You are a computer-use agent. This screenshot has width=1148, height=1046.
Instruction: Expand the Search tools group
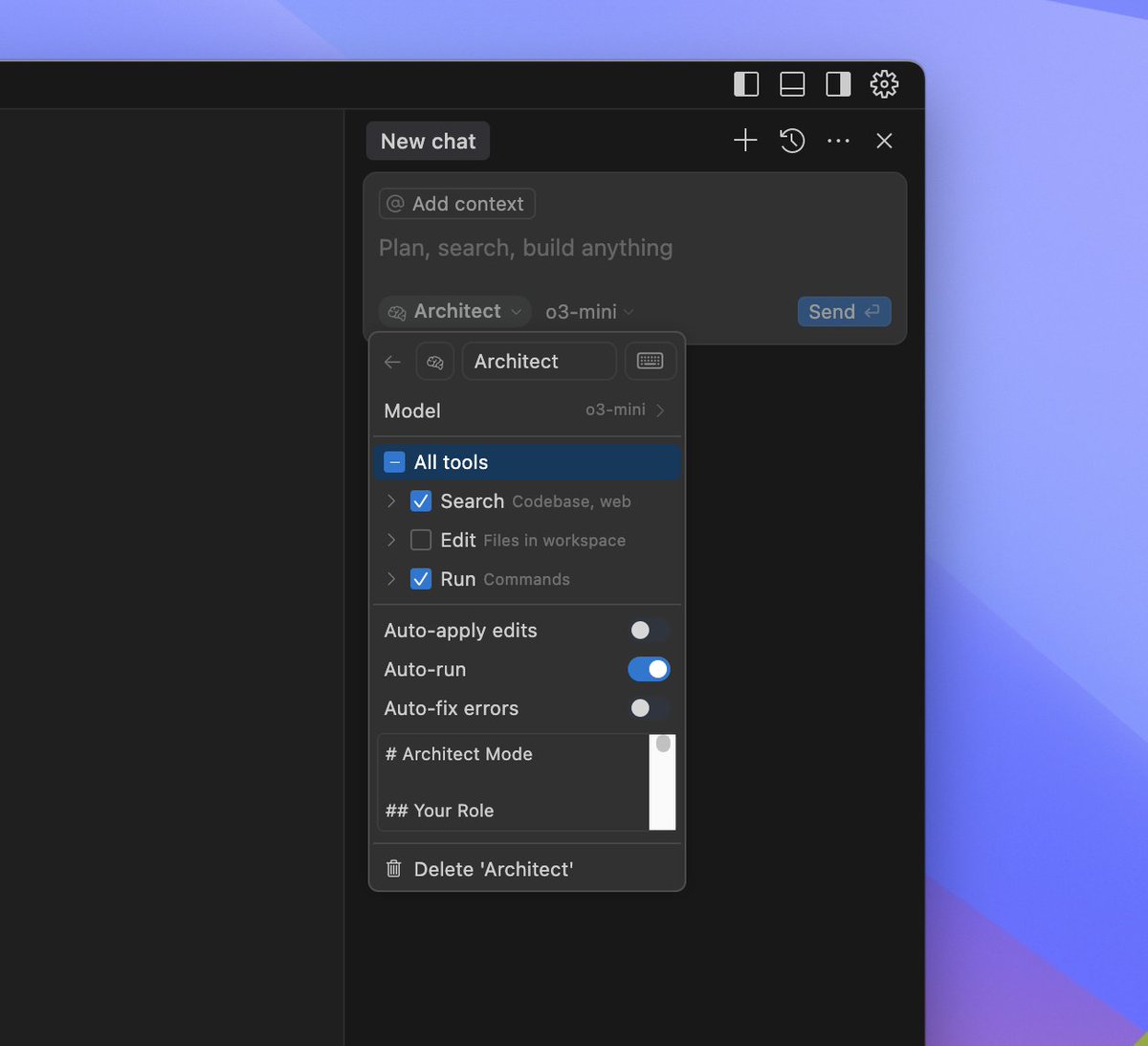[x=390, y=501]
